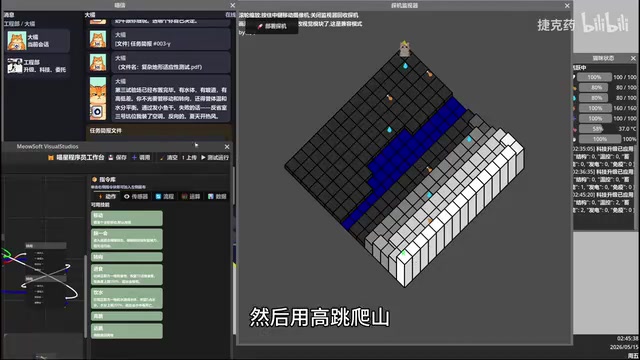Image resolution: width=640 pixels, height=360 pixels.
Task: Click 大橘's avatar in the contact list
Action: pos(17,41)
